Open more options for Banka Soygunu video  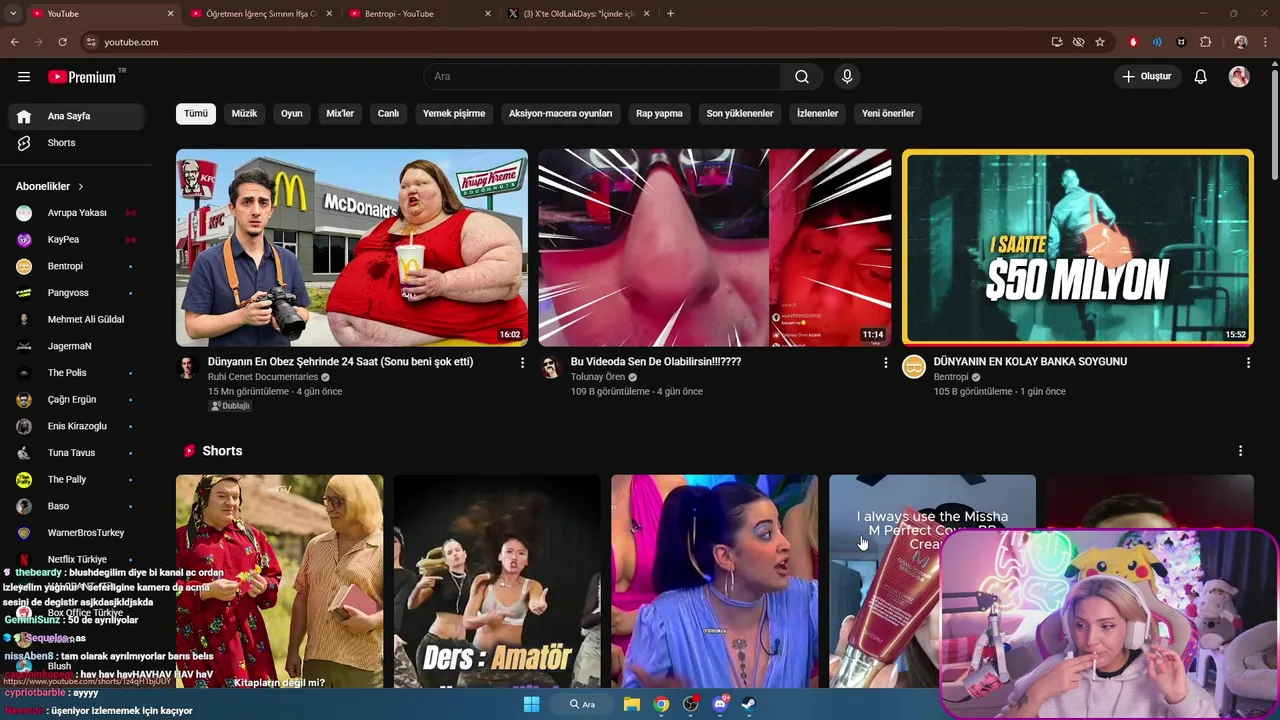(x=1248, y=363)
